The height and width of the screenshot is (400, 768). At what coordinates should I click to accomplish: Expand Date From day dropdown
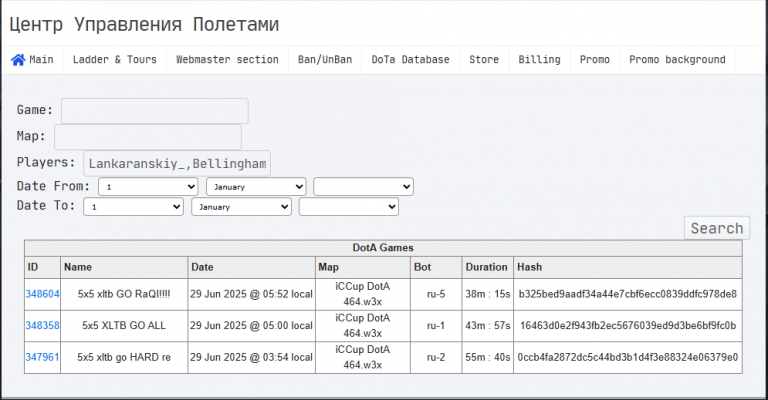coord(148,187)
